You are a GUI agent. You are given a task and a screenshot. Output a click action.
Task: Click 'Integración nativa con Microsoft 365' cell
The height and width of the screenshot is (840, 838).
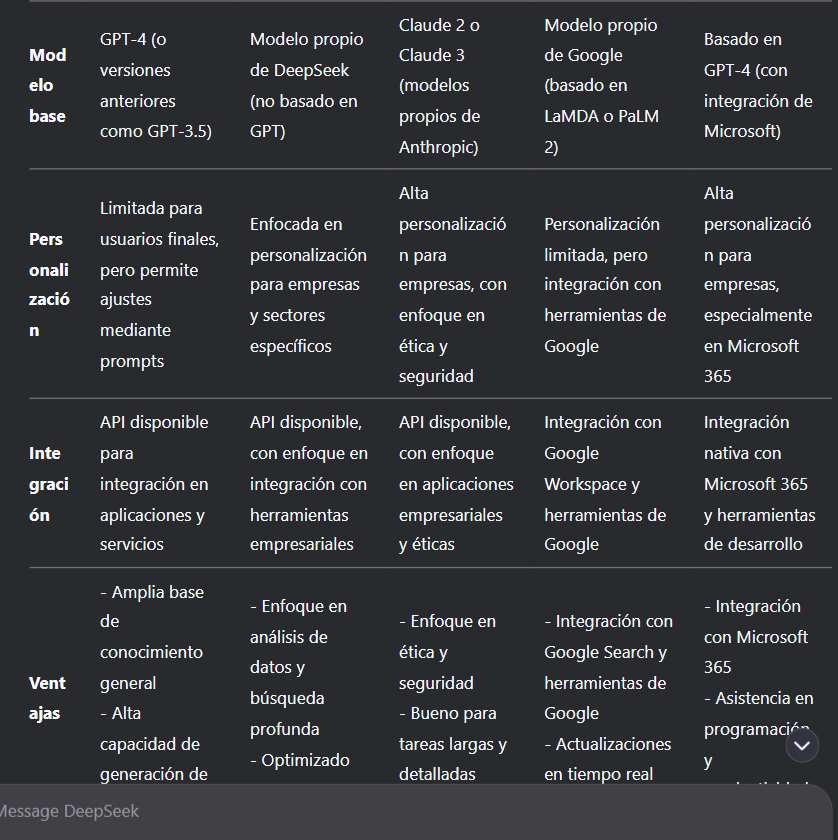(760, 483)
